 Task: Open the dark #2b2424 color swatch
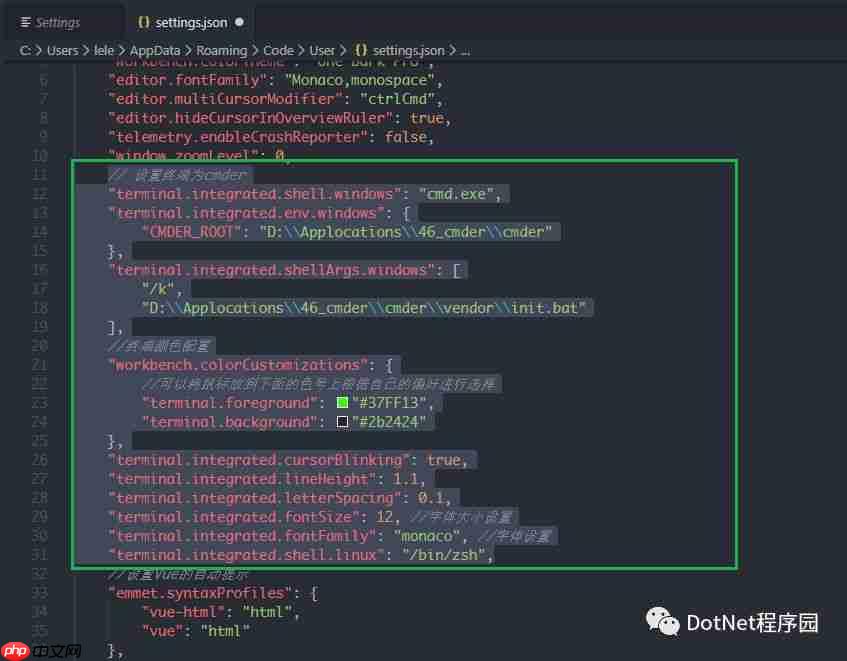tap(342, 421)
